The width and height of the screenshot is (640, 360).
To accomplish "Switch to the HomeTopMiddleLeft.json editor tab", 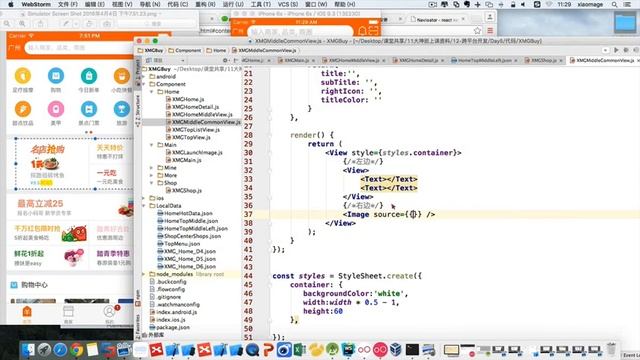I will coord(484,60).
